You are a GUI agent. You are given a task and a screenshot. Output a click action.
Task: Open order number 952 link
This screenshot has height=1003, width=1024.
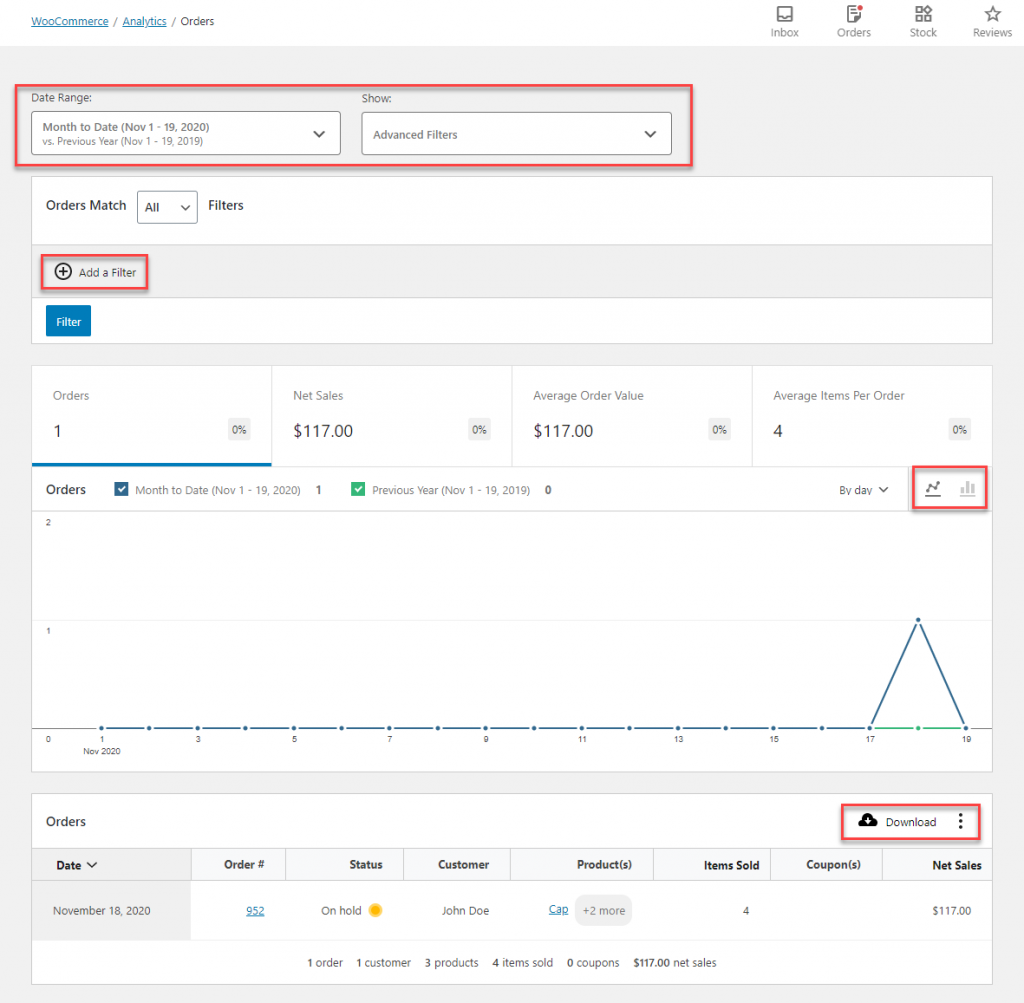[255, 910]
